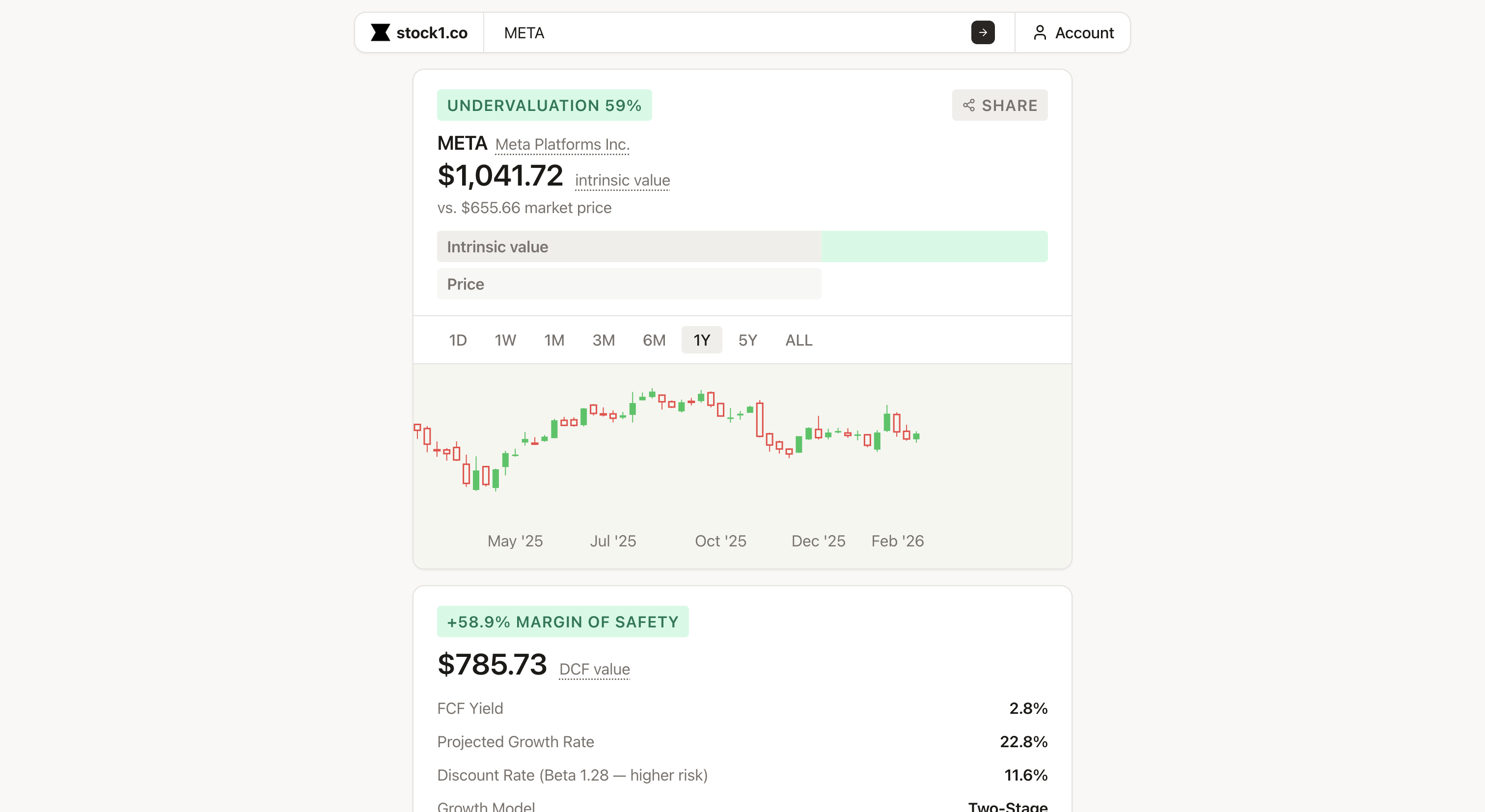Click the Share button

click(x=999, y=105)
